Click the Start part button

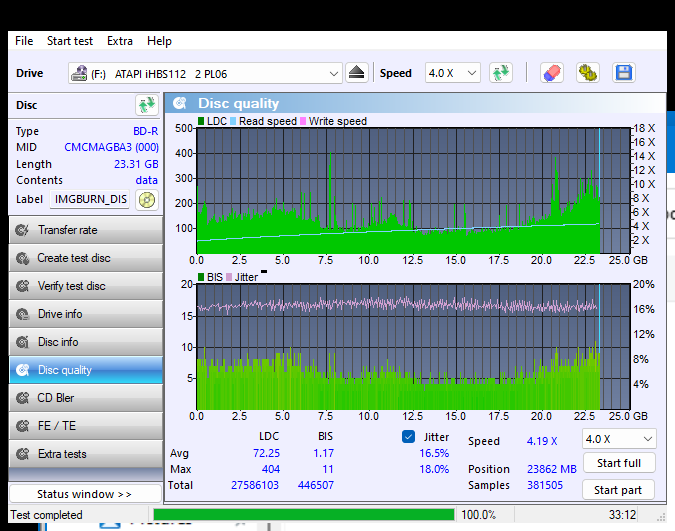[x=618, y=490]
